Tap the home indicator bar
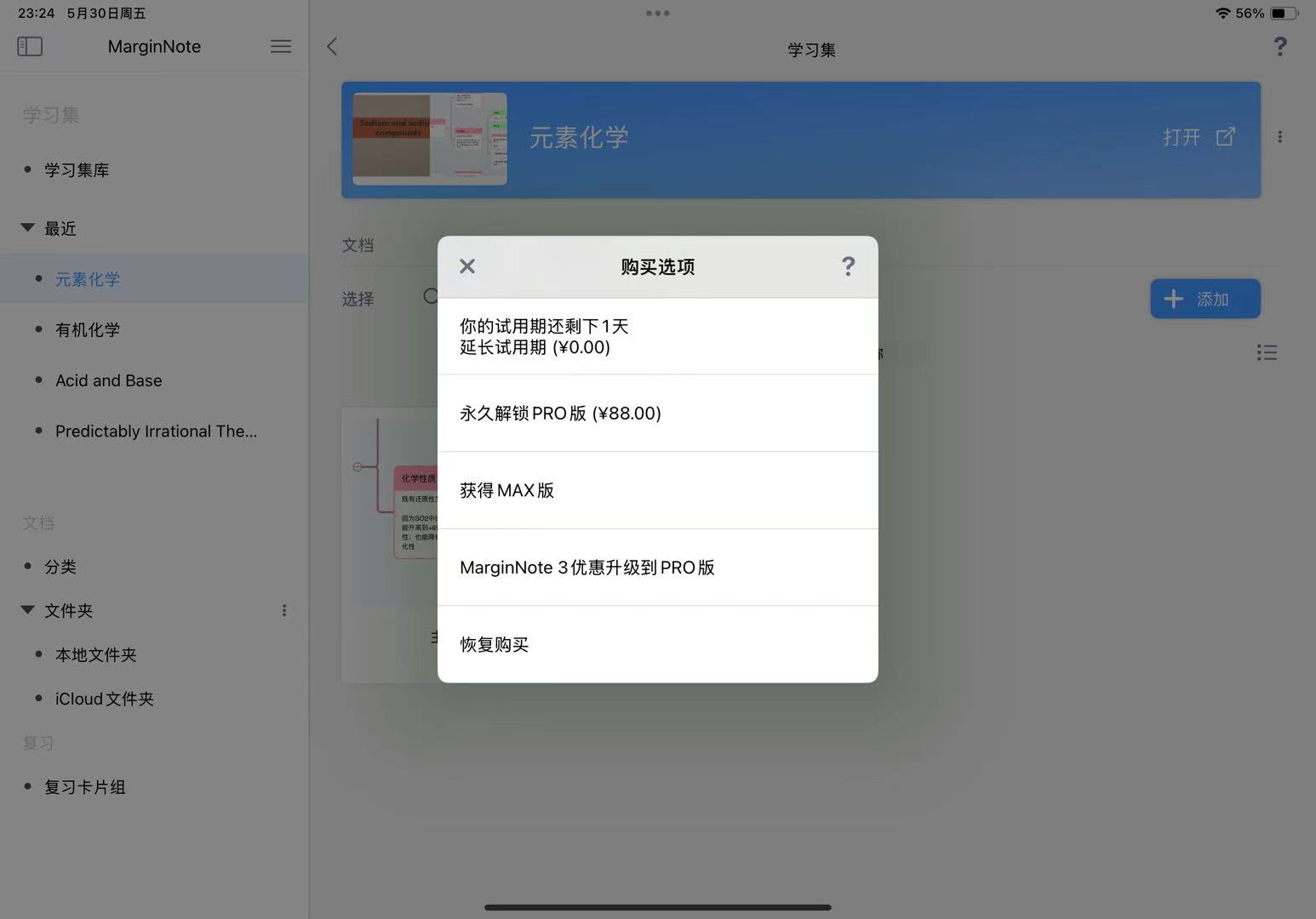1316x919 pixels. tap(658, 907)
